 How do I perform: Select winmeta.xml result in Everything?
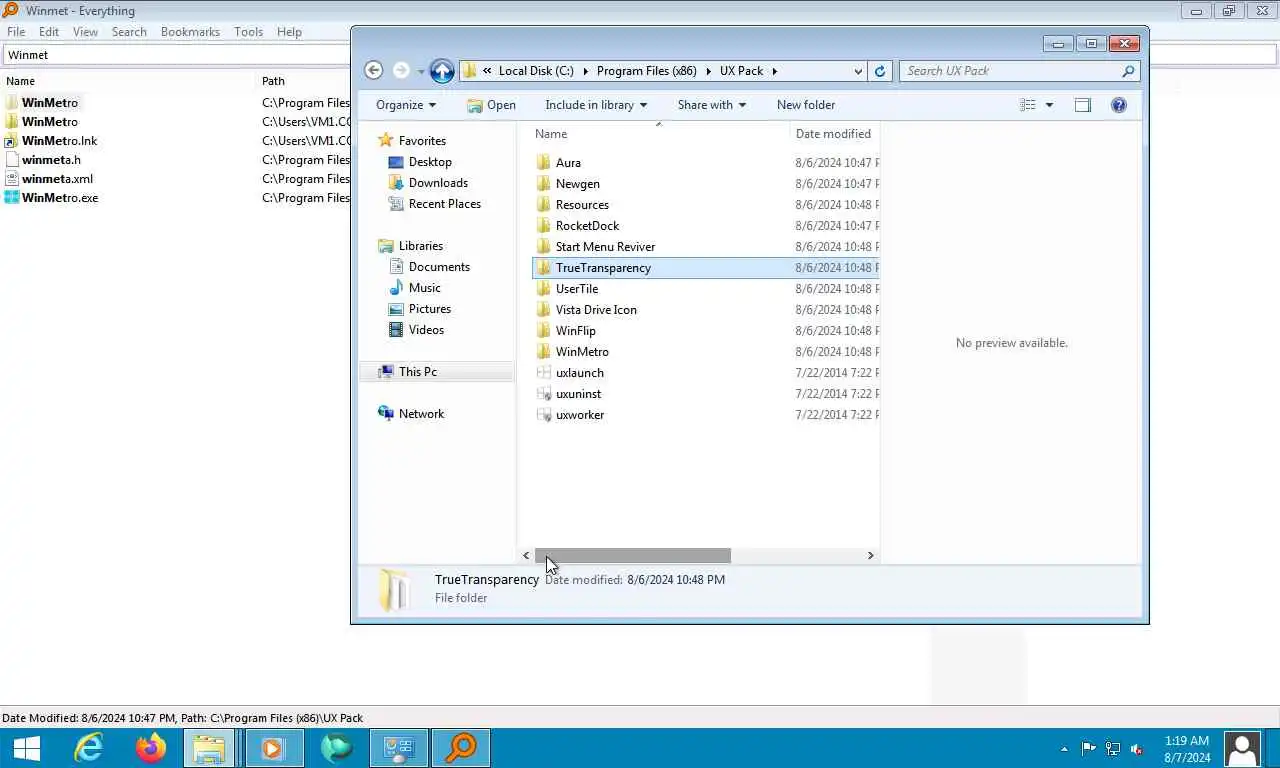[57, 179]
